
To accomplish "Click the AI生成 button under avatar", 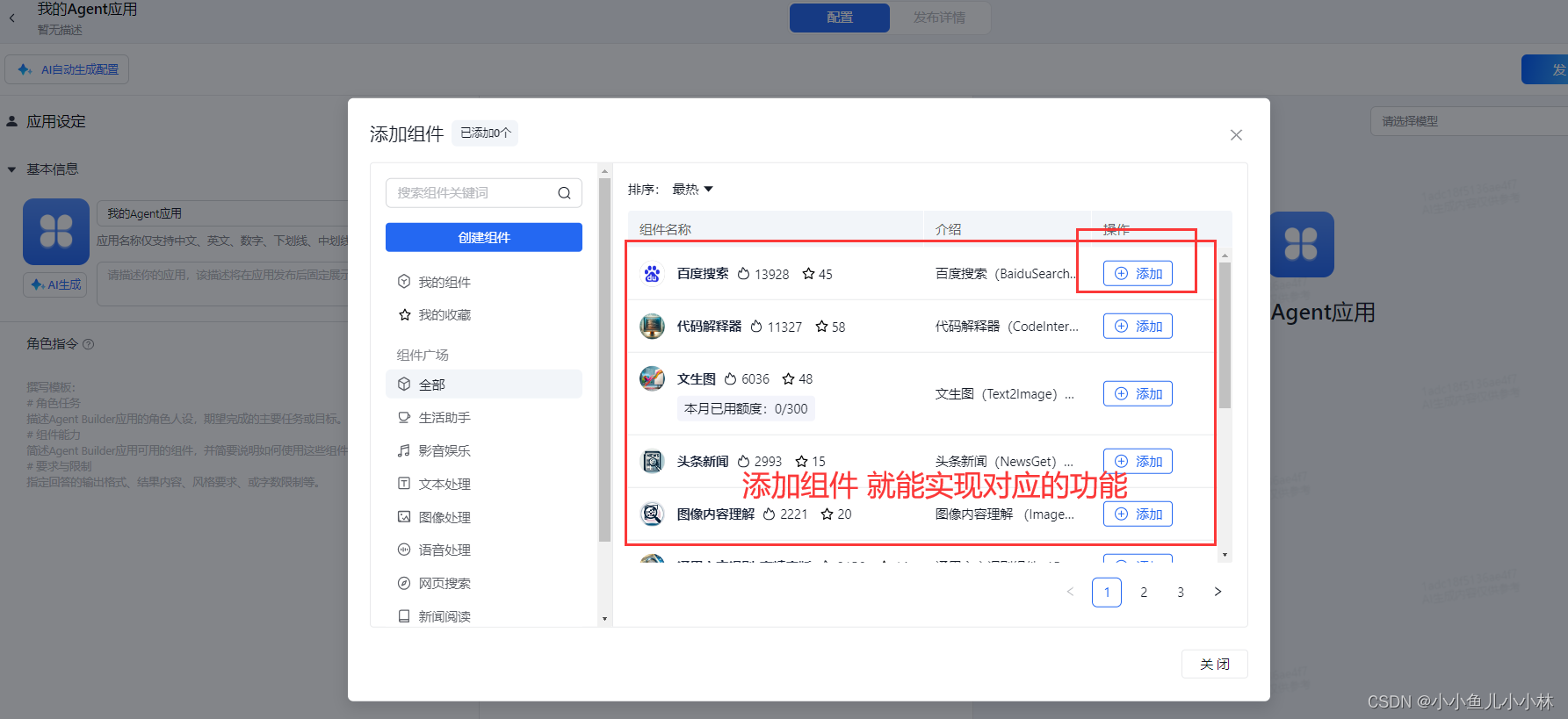I will [55, 284].
